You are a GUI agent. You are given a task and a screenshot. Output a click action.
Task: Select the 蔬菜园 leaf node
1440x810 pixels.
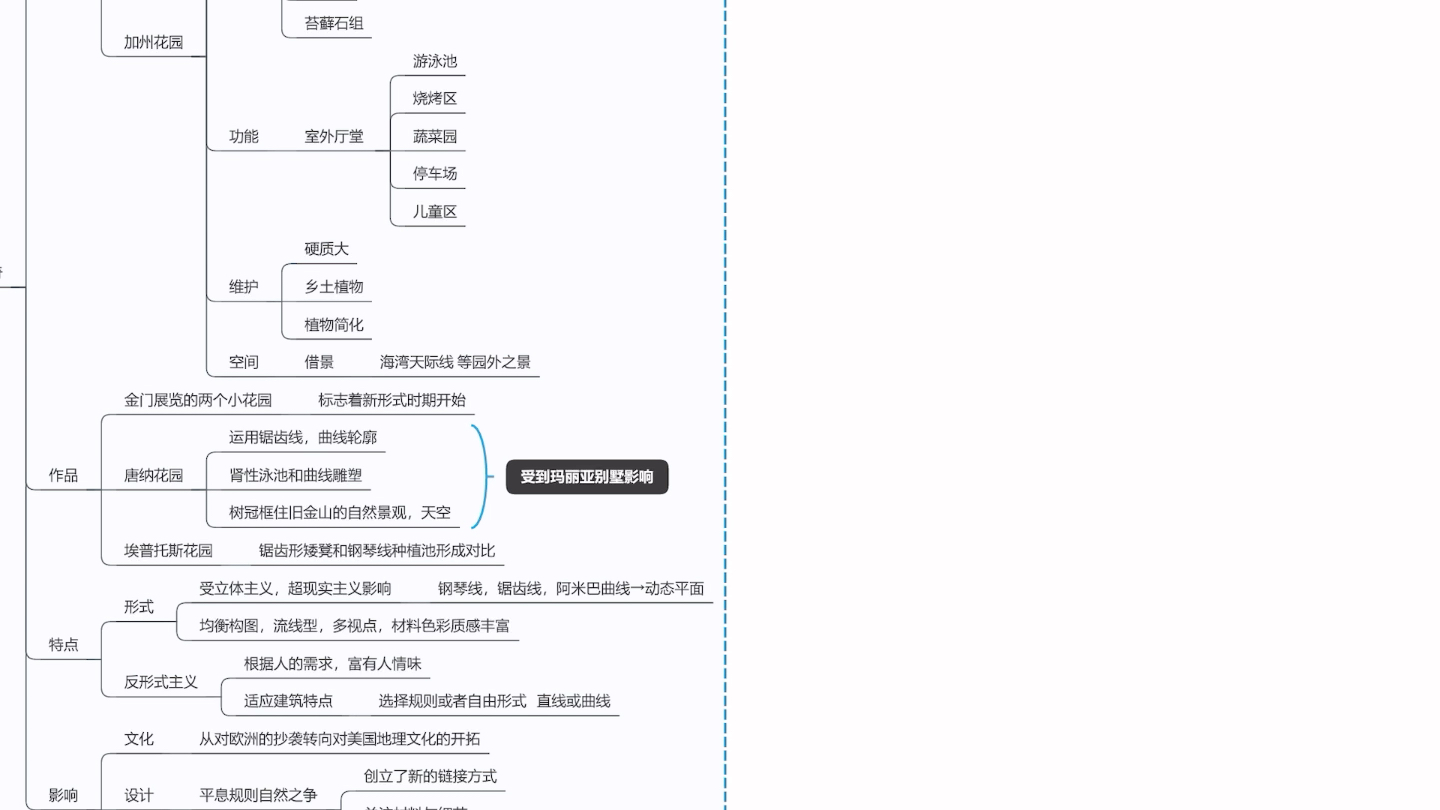(x=435, y=136)
